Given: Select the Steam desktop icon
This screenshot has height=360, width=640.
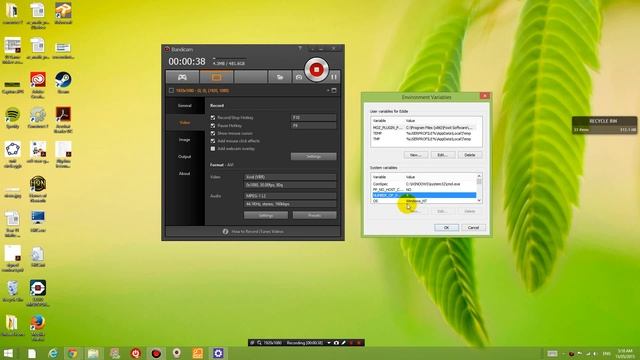Looking at the screenshot, I should (x=63, y=83).
